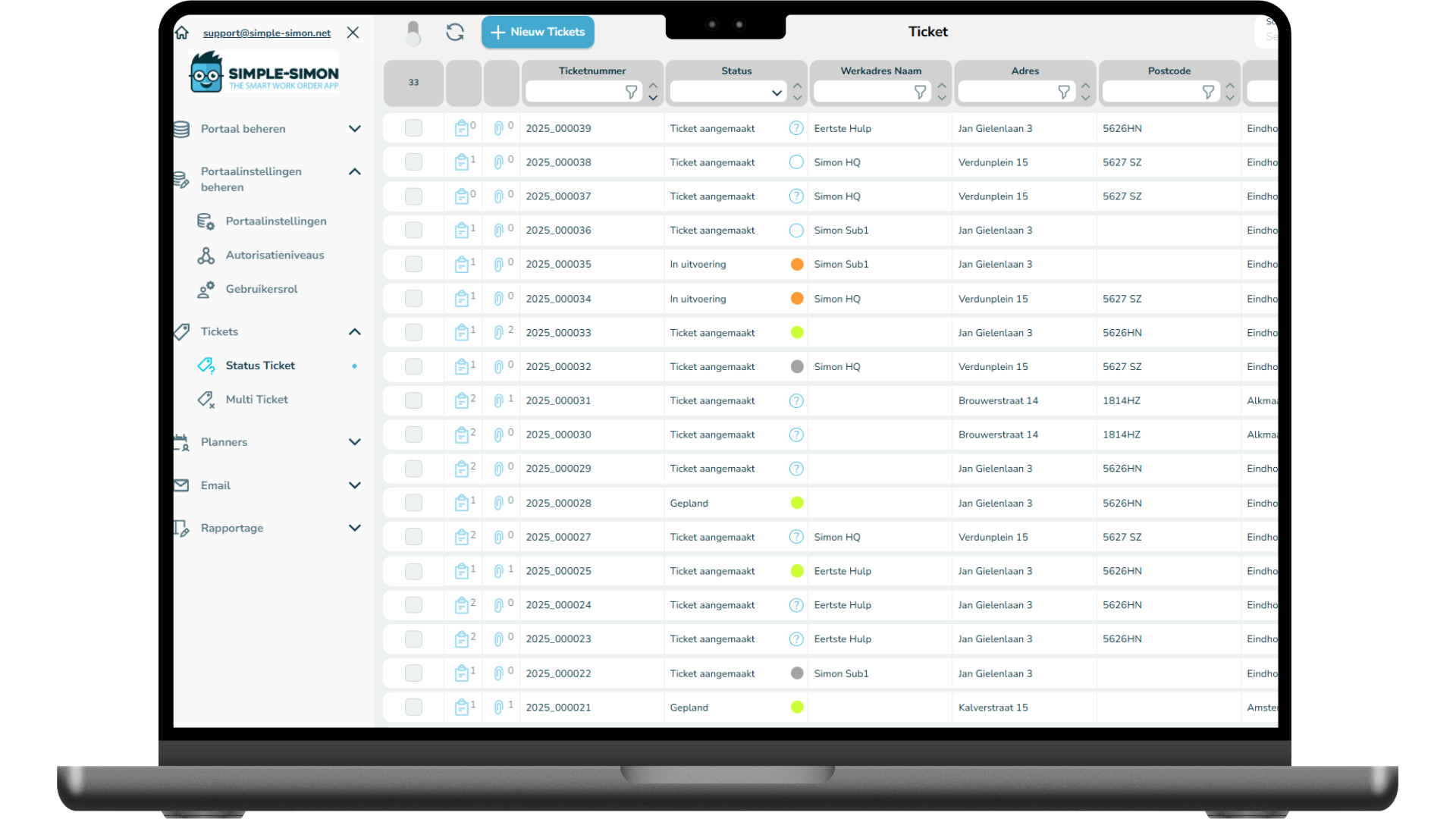Click the Autorisatieniveaus sidebar icon

pyautogui.click(x=206, y=256)
